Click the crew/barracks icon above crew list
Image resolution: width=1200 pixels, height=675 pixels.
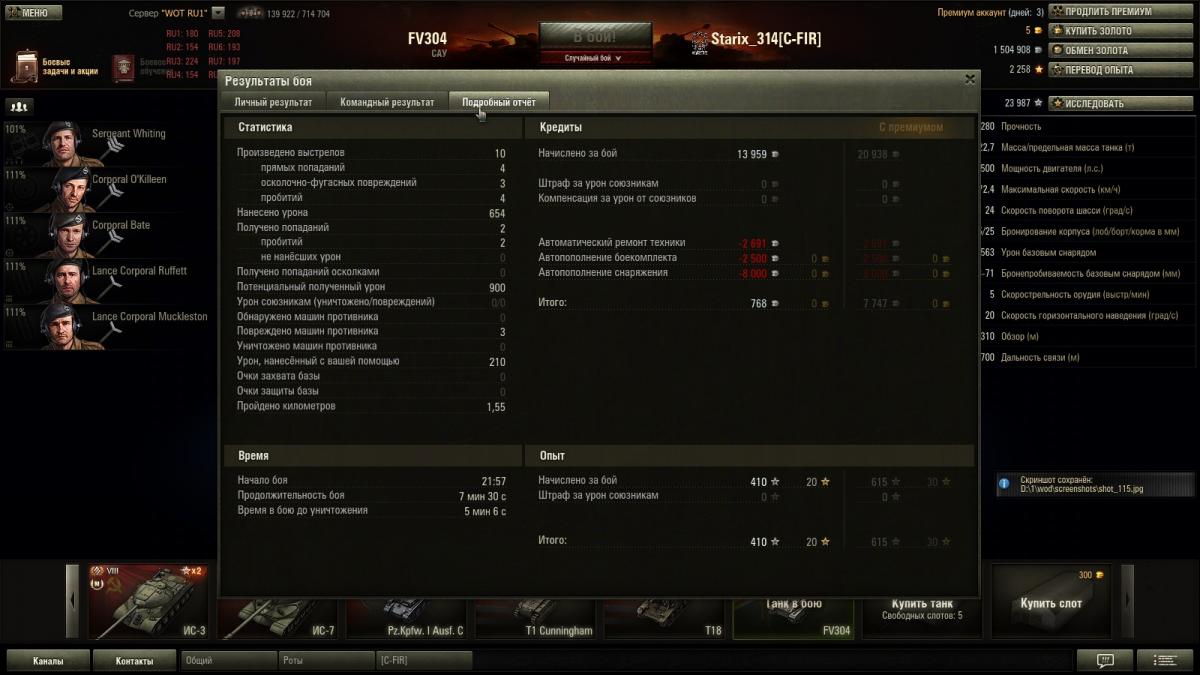[19, 105]
